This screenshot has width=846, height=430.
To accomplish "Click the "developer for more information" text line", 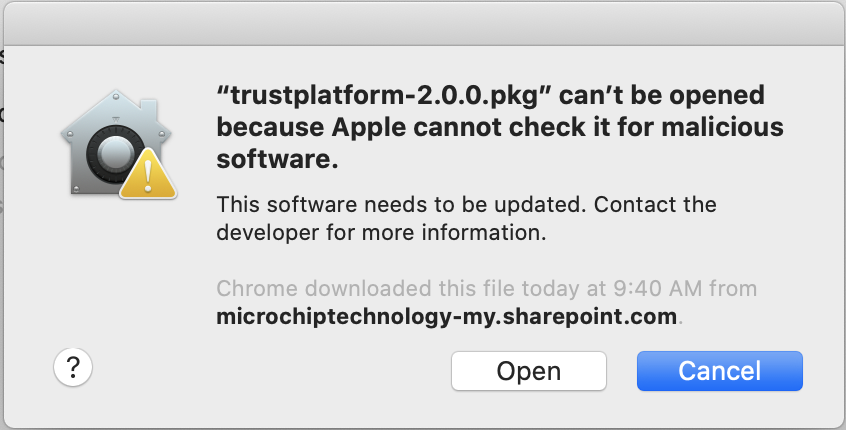I will pos(381,235).
